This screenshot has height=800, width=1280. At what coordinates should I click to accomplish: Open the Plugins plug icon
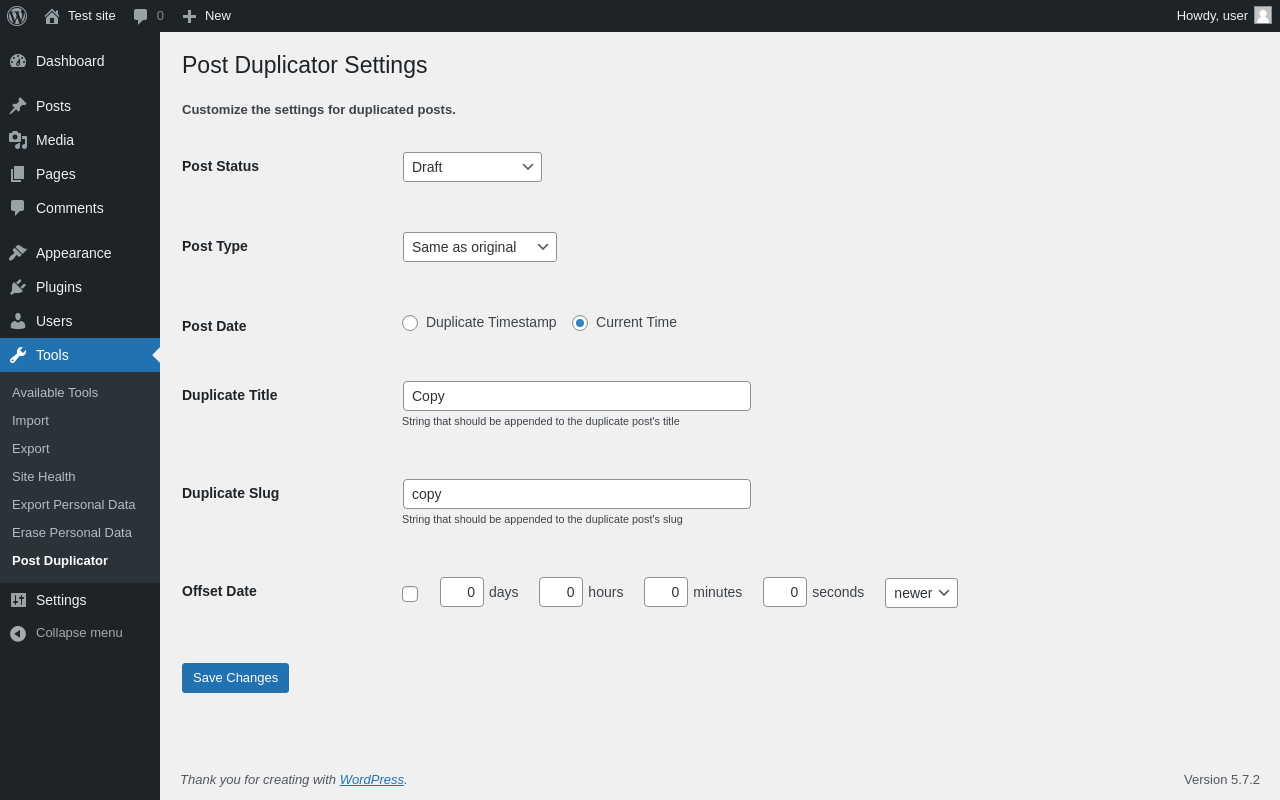(18, 287)
